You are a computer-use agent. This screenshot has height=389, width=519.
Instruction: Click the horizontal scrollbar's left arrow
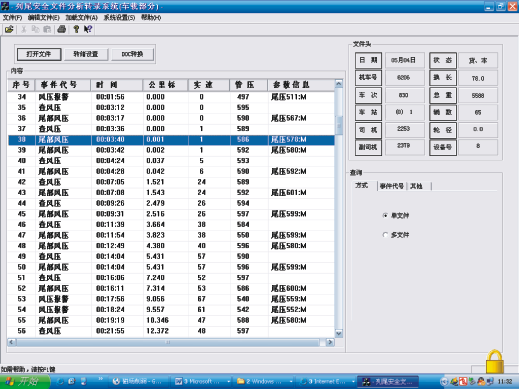point(12,342)
